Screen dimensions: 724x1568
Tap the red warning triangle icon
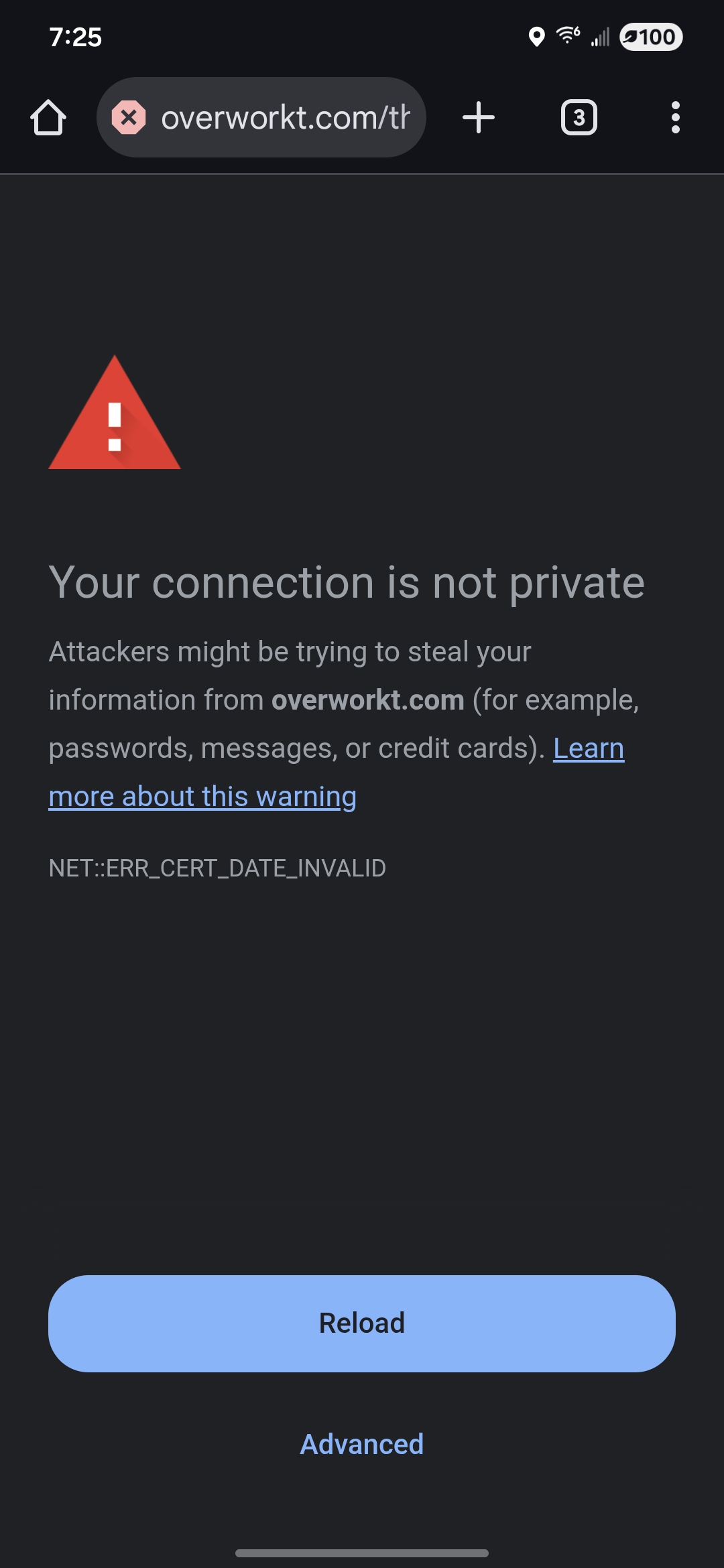pyautogui.click(x=115, y=415)
